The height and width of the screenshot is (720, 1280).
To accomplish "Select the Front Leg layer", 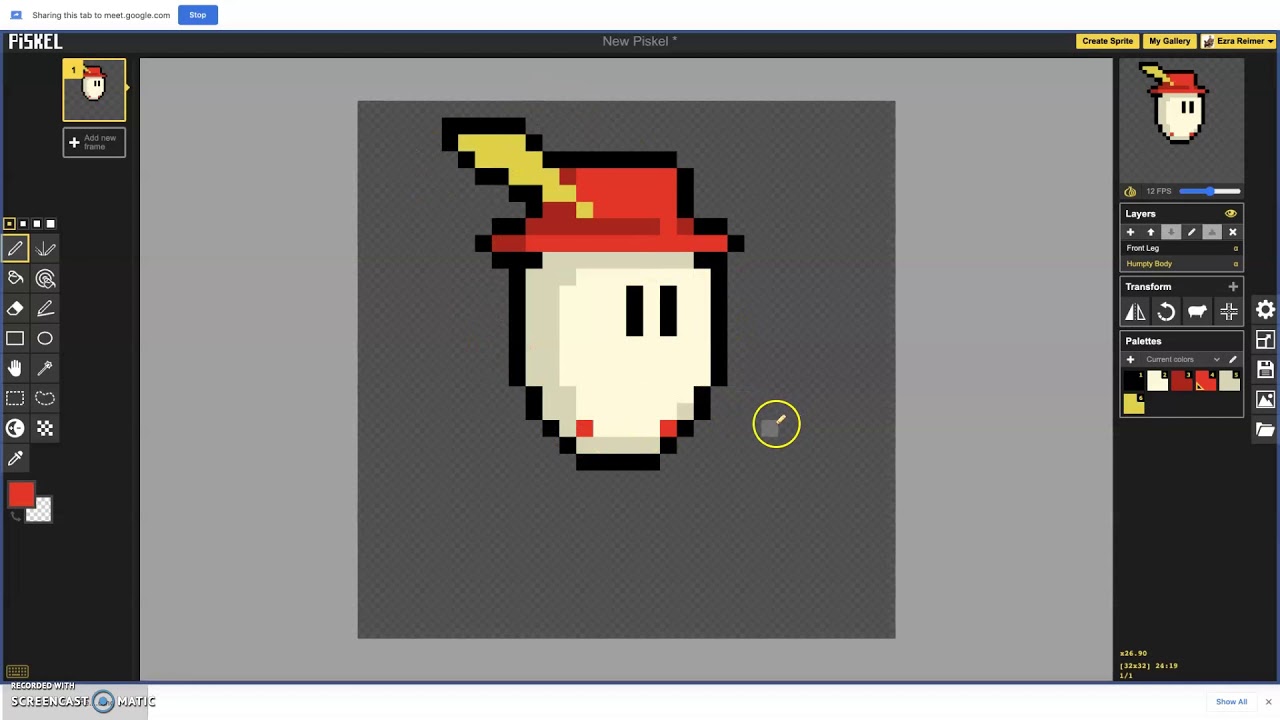I will point(1181,248).
